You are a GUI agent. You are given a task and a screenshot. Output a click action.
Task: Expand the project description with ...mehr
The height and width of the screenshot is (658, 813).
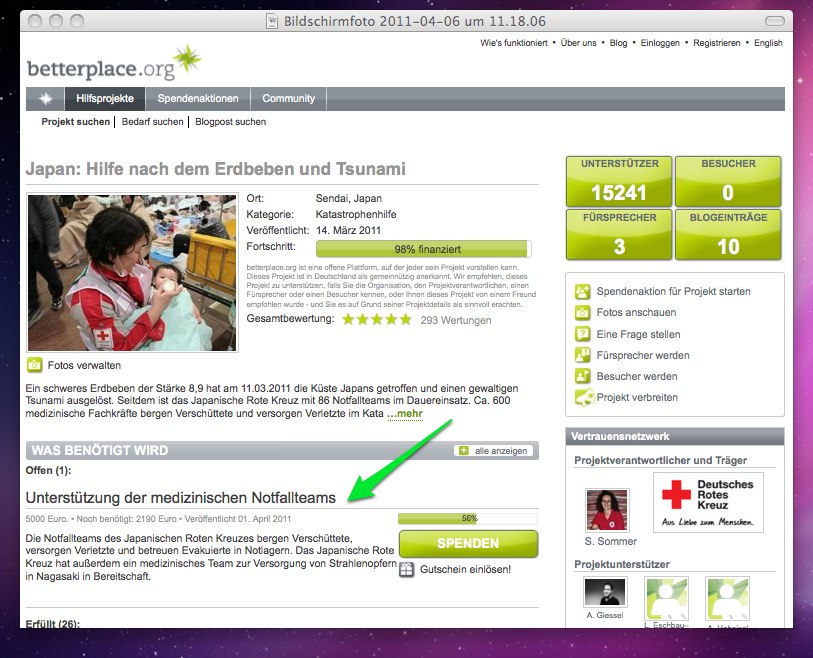[405, 415]
